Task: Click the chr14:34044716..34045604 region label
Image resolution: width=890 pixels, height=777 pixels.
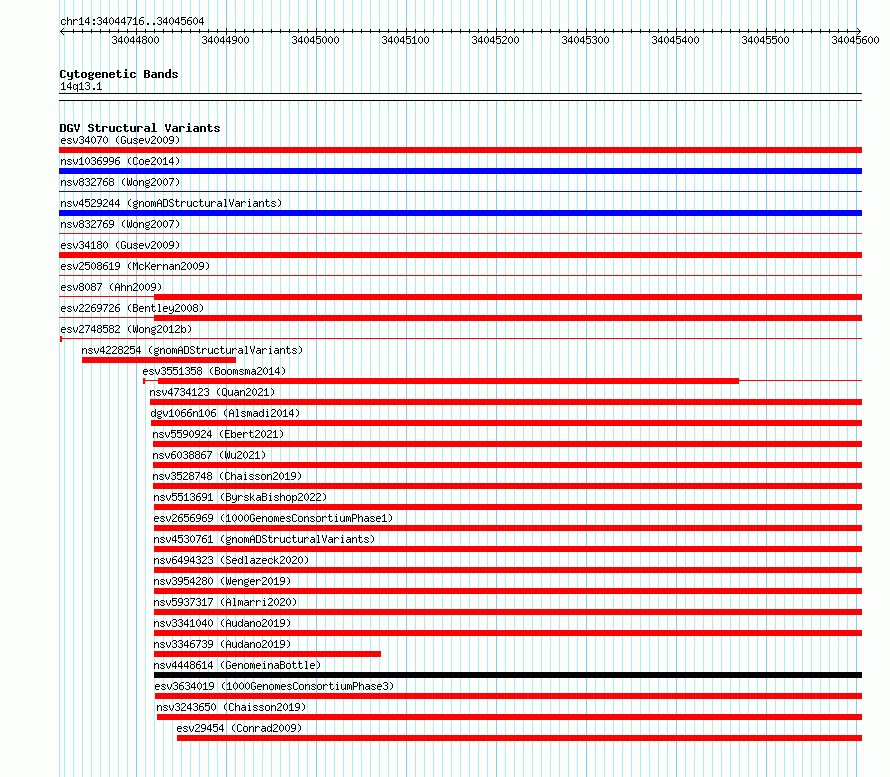Action: [132, 21]
